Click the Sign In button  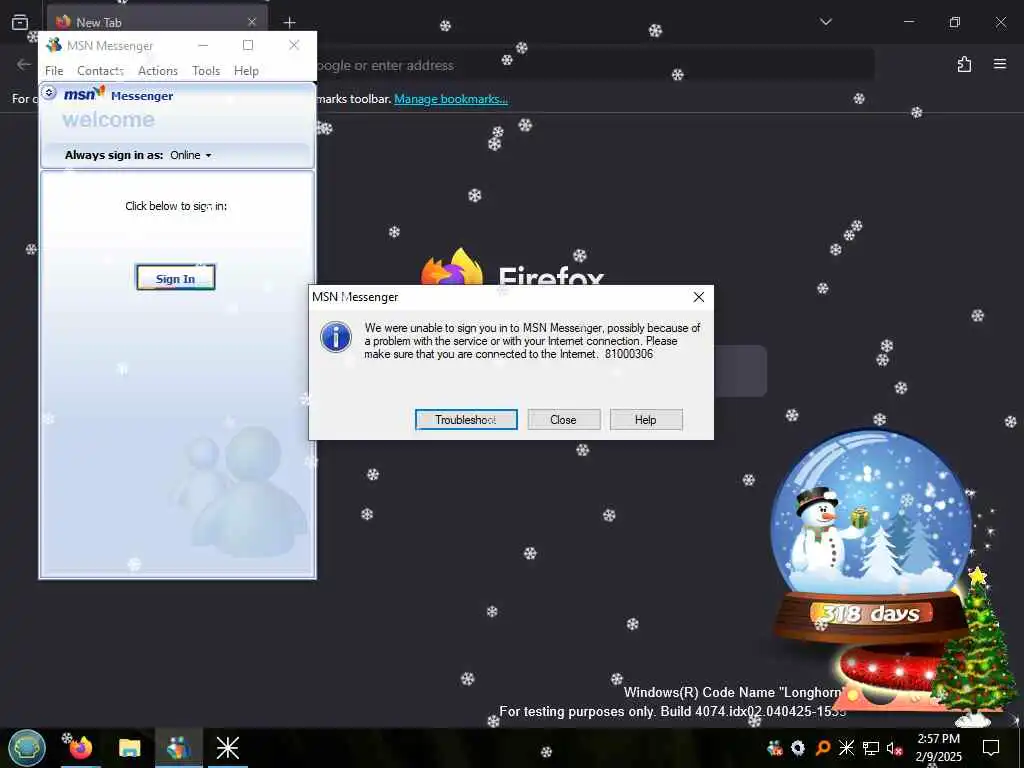176,279
